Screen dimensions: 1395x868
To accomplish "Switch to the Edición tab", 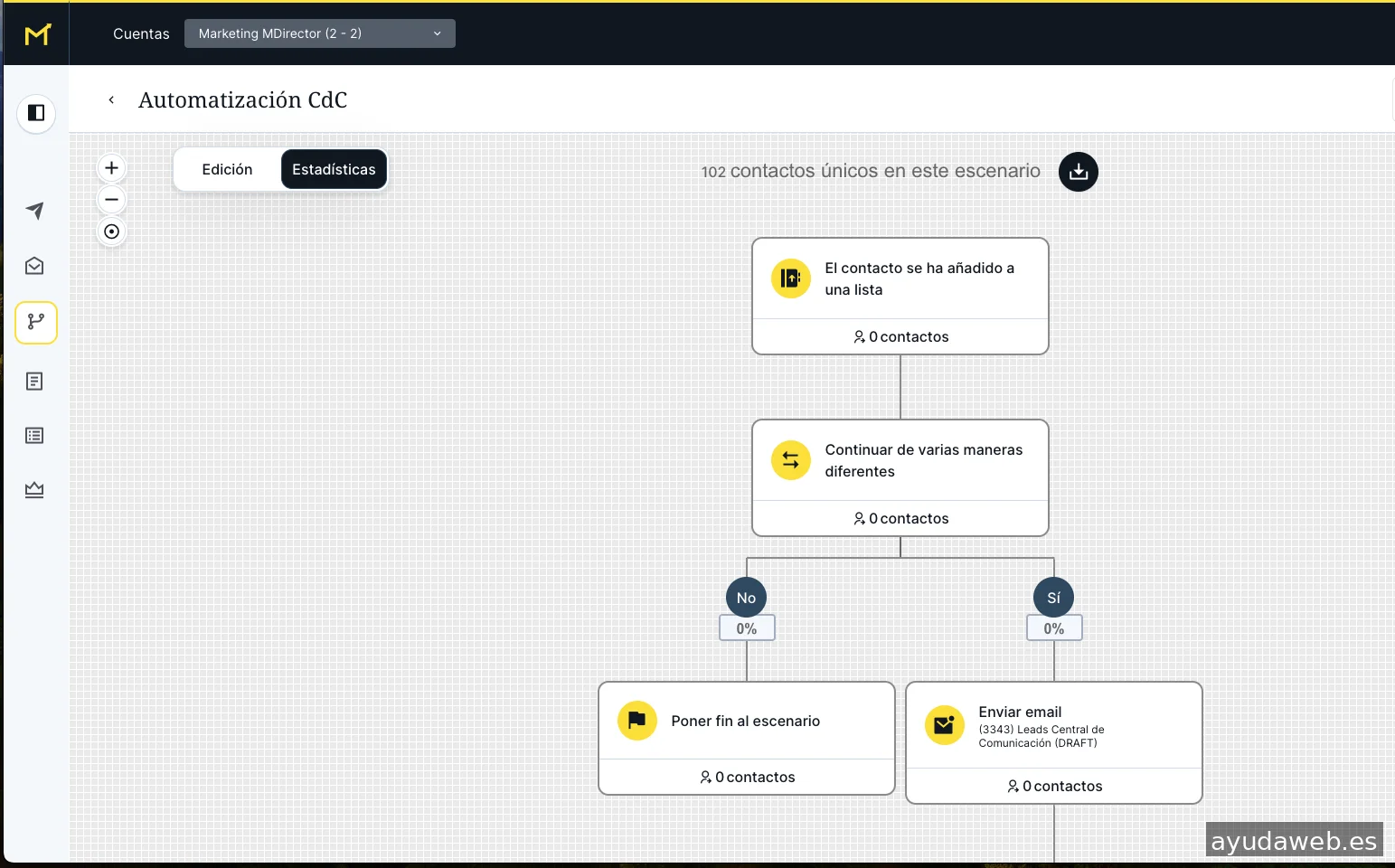I will [x=227, y=170].
